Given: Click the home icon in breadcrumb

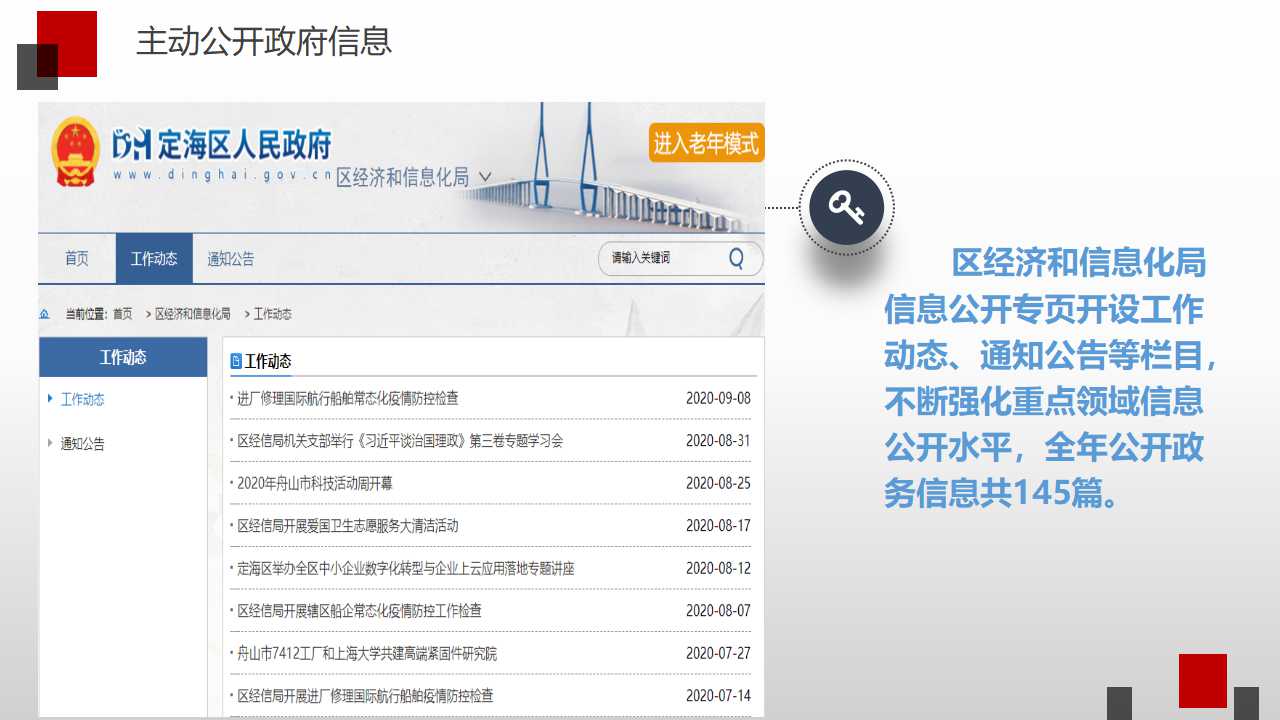Looking at the screenshot, I should (44, 314).
